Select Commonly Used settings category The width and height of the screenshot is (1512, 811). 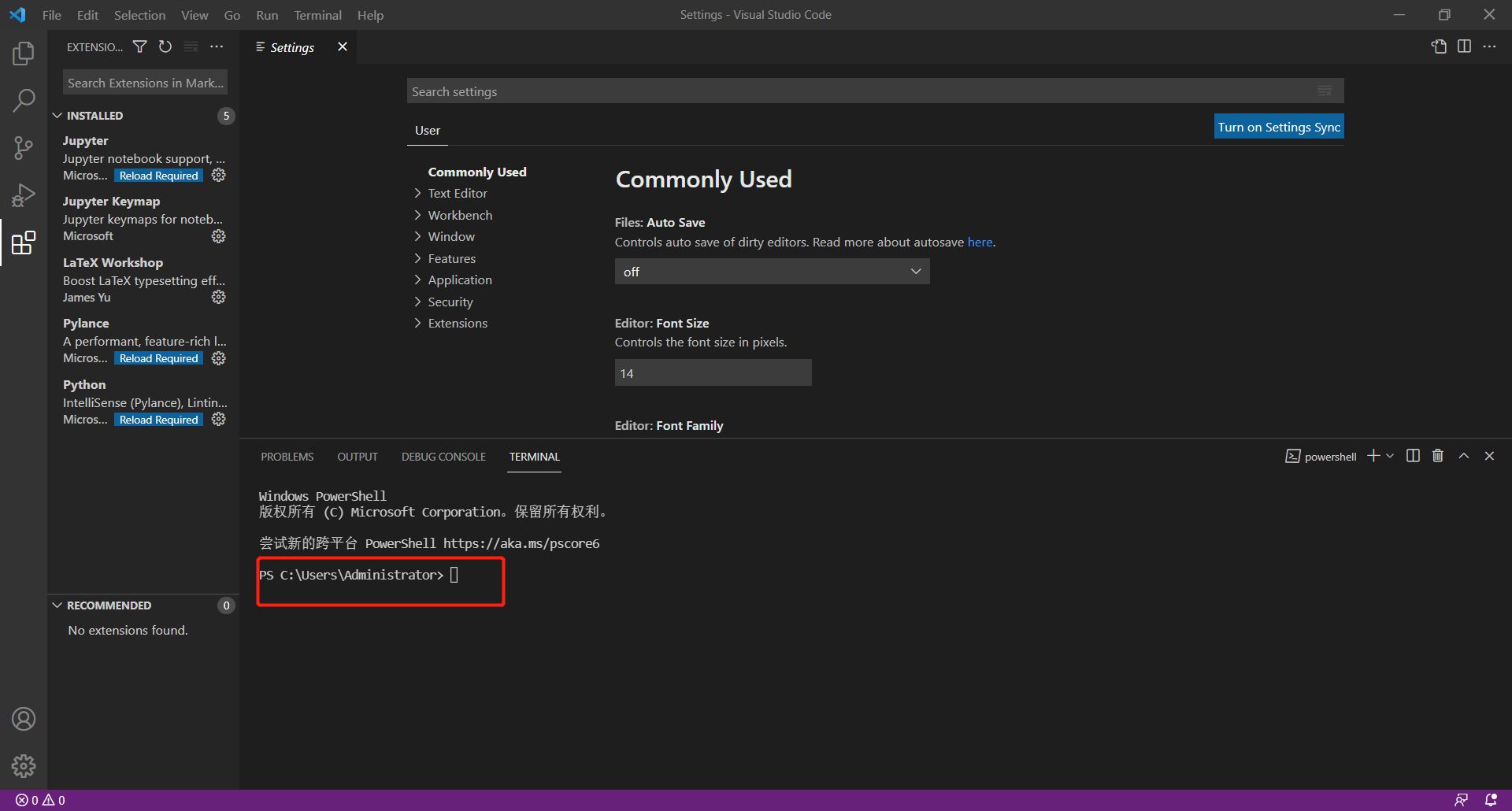[x=477, y=172]
